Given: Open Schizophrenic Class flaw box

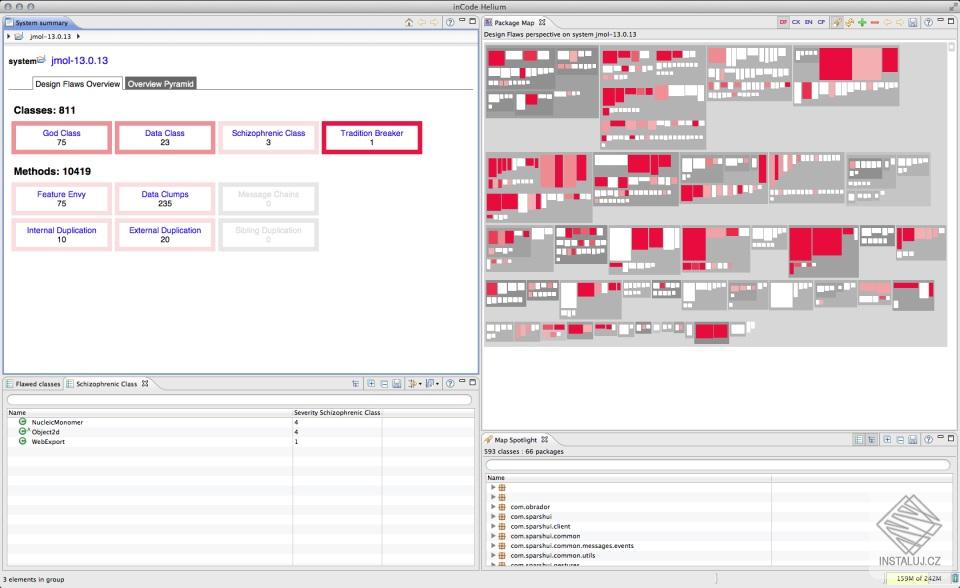Looking at the screenshot, I should click(x=268, y=137).
